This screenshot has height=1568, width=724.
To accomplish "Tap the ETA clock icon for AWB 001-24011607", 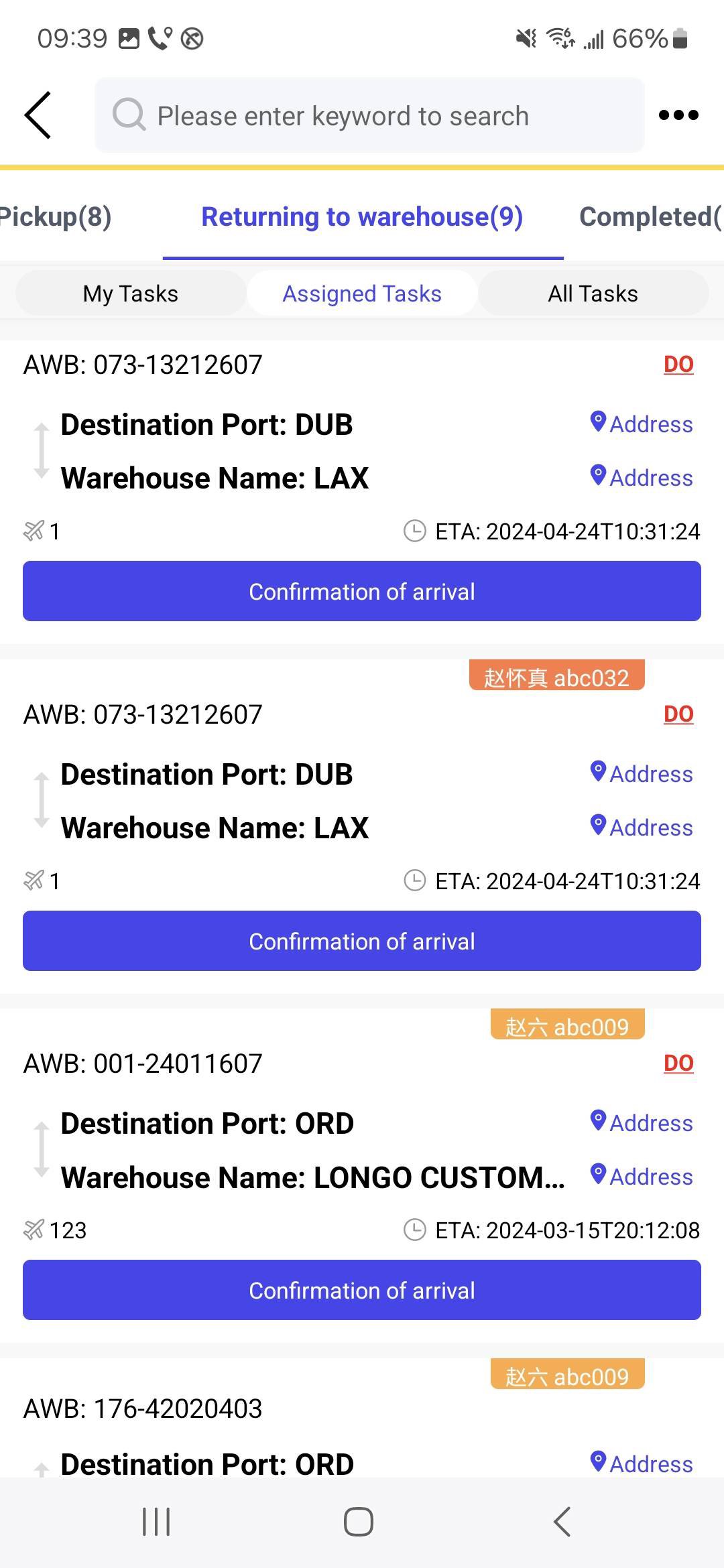I will [x=415, y=1230].
